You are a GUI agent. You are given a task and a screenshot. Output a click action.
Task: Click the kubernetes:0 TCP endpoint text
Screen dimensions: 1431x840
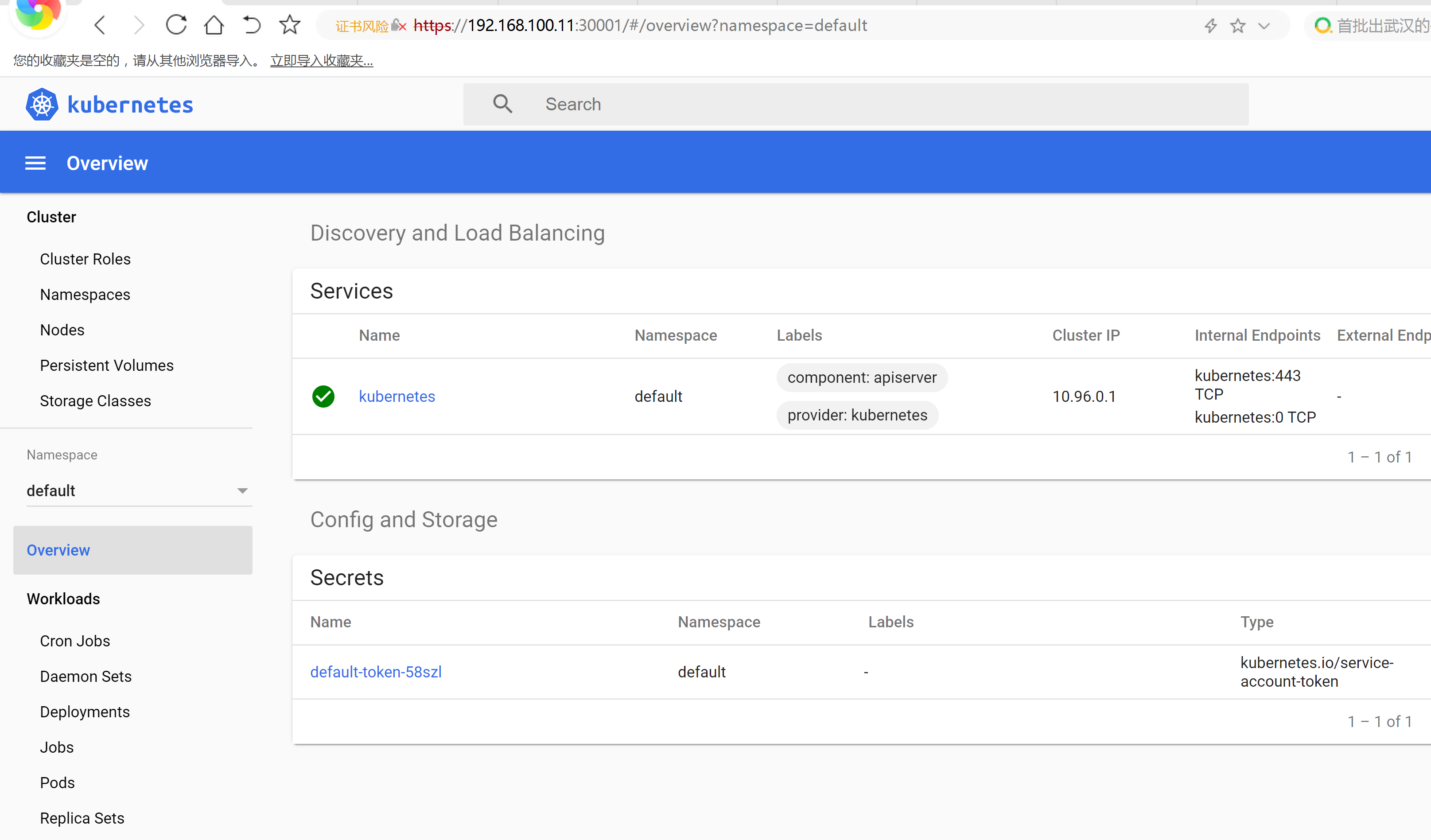[1255, 417]
